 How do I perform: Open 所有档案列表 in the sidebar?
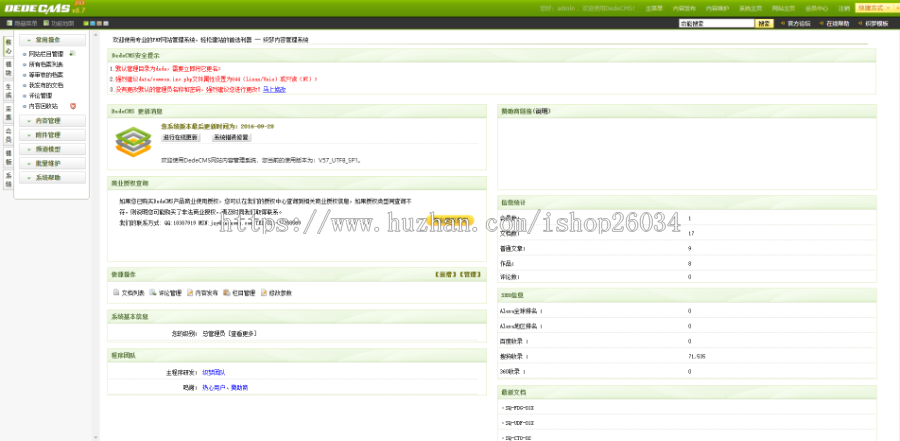(46, 64)
